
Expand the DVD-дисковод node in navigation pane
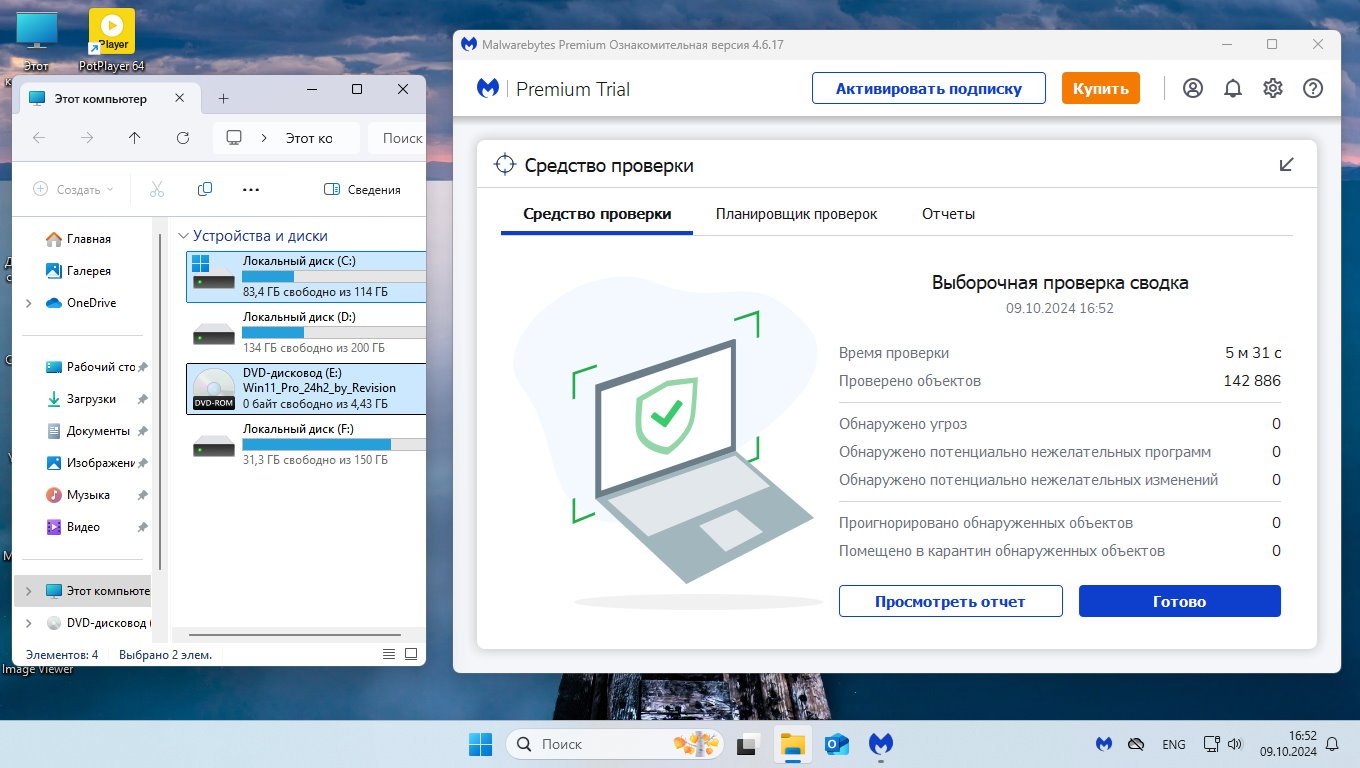[29, 623]
